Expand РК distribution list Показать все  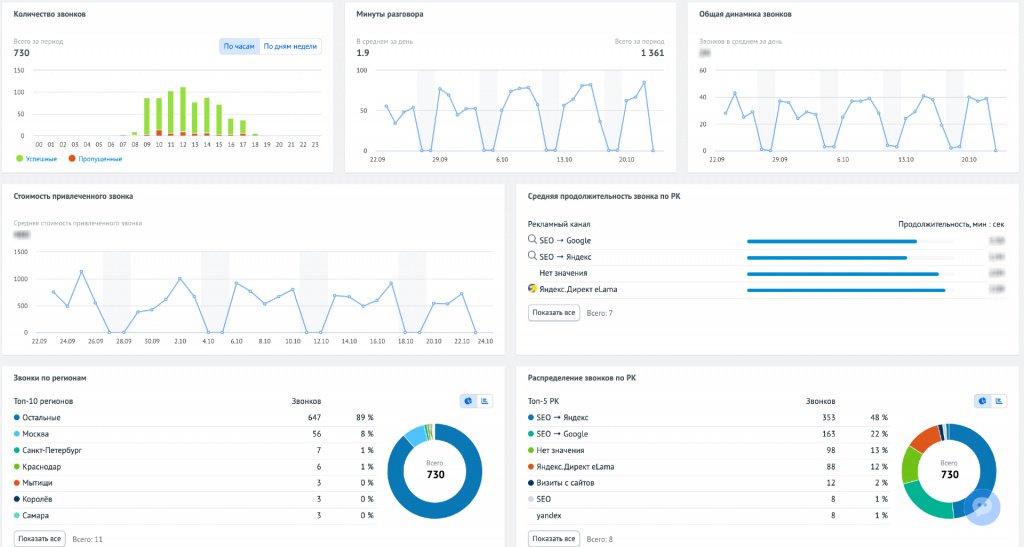point(553,539)
